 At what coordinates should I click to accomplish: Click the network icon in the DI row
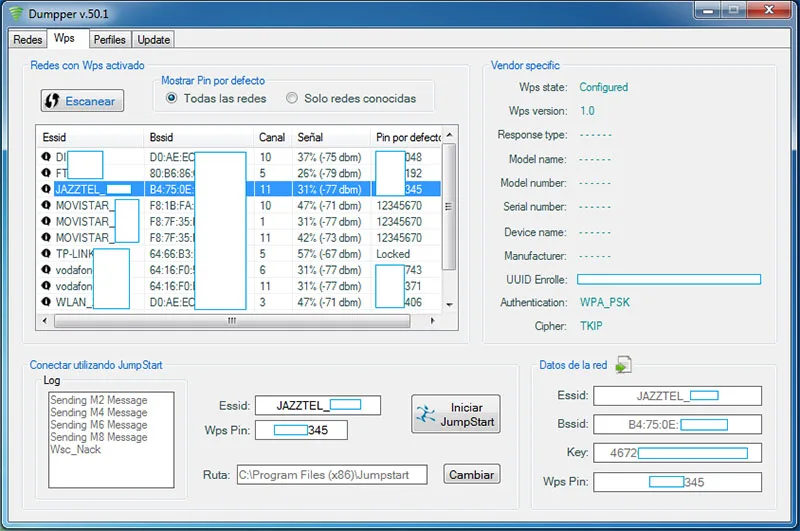point(46,157)
